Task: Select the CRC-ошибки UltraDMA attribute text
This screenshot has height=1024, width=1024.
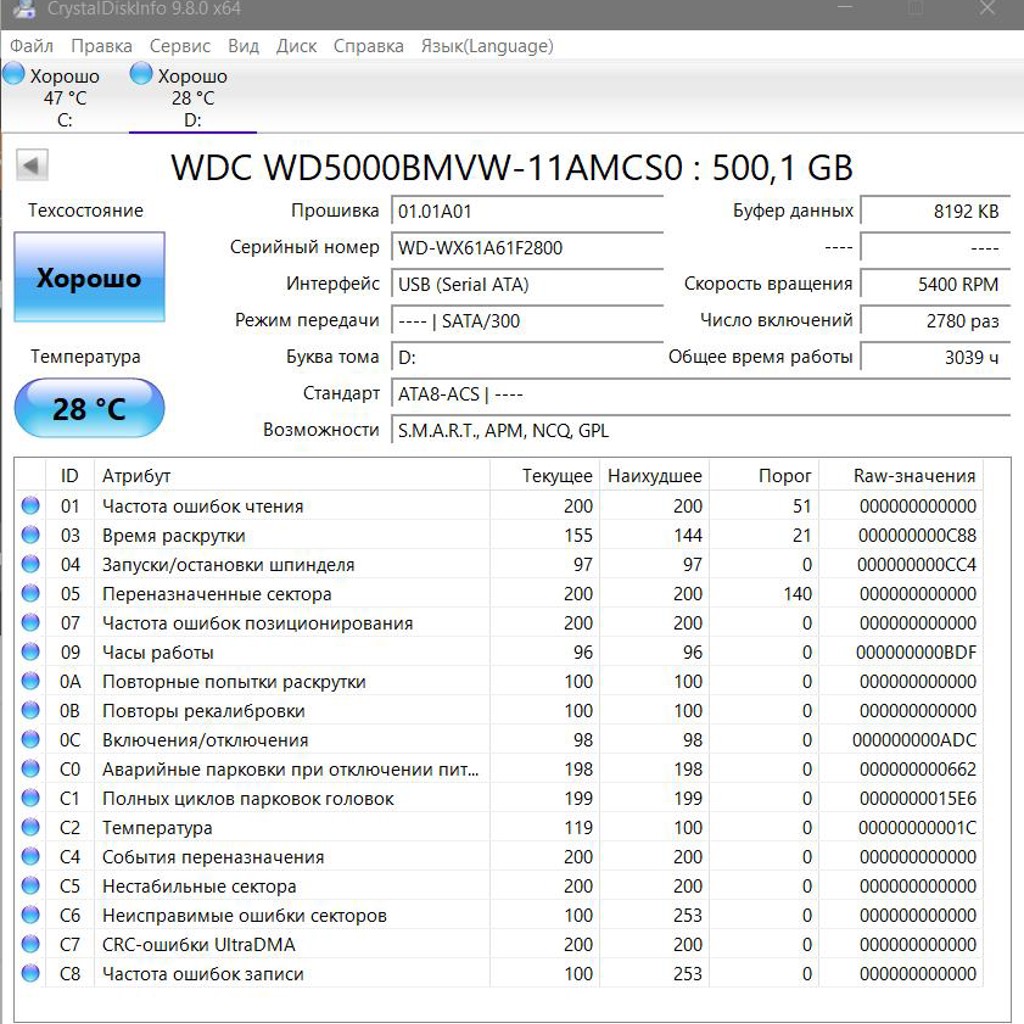Action: pyautogui.click(x=199, y=945)
